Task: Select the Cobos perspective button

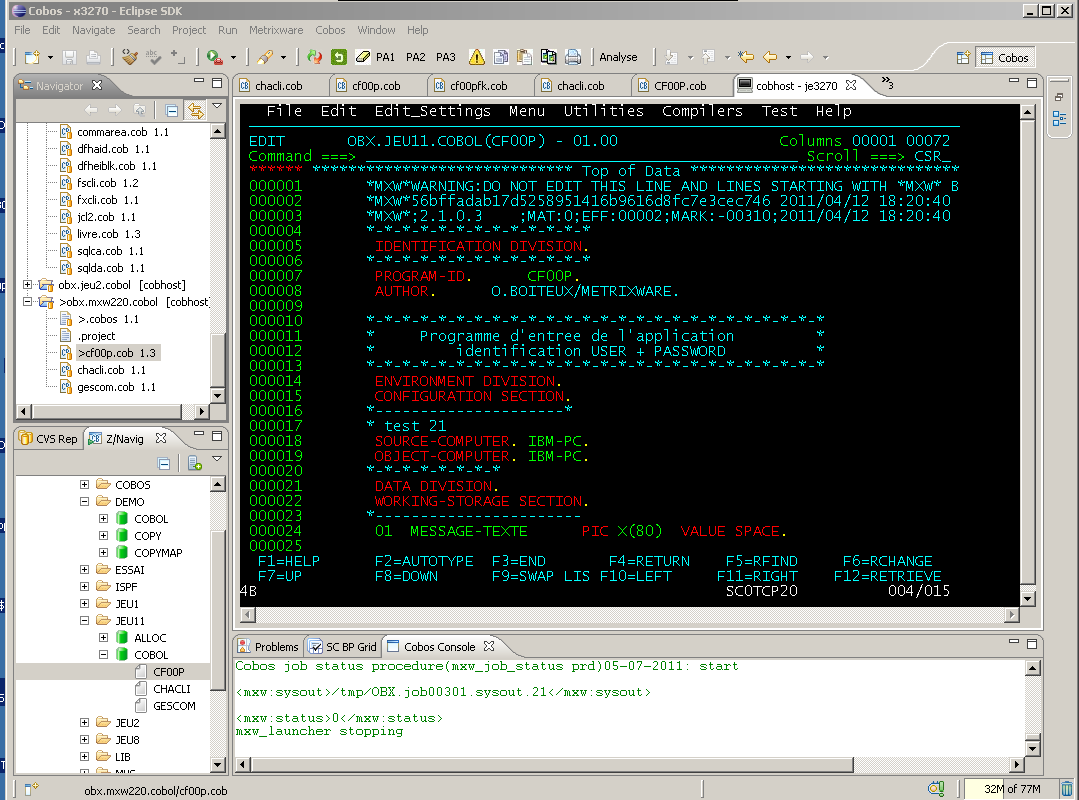Action: [1005, 58]
